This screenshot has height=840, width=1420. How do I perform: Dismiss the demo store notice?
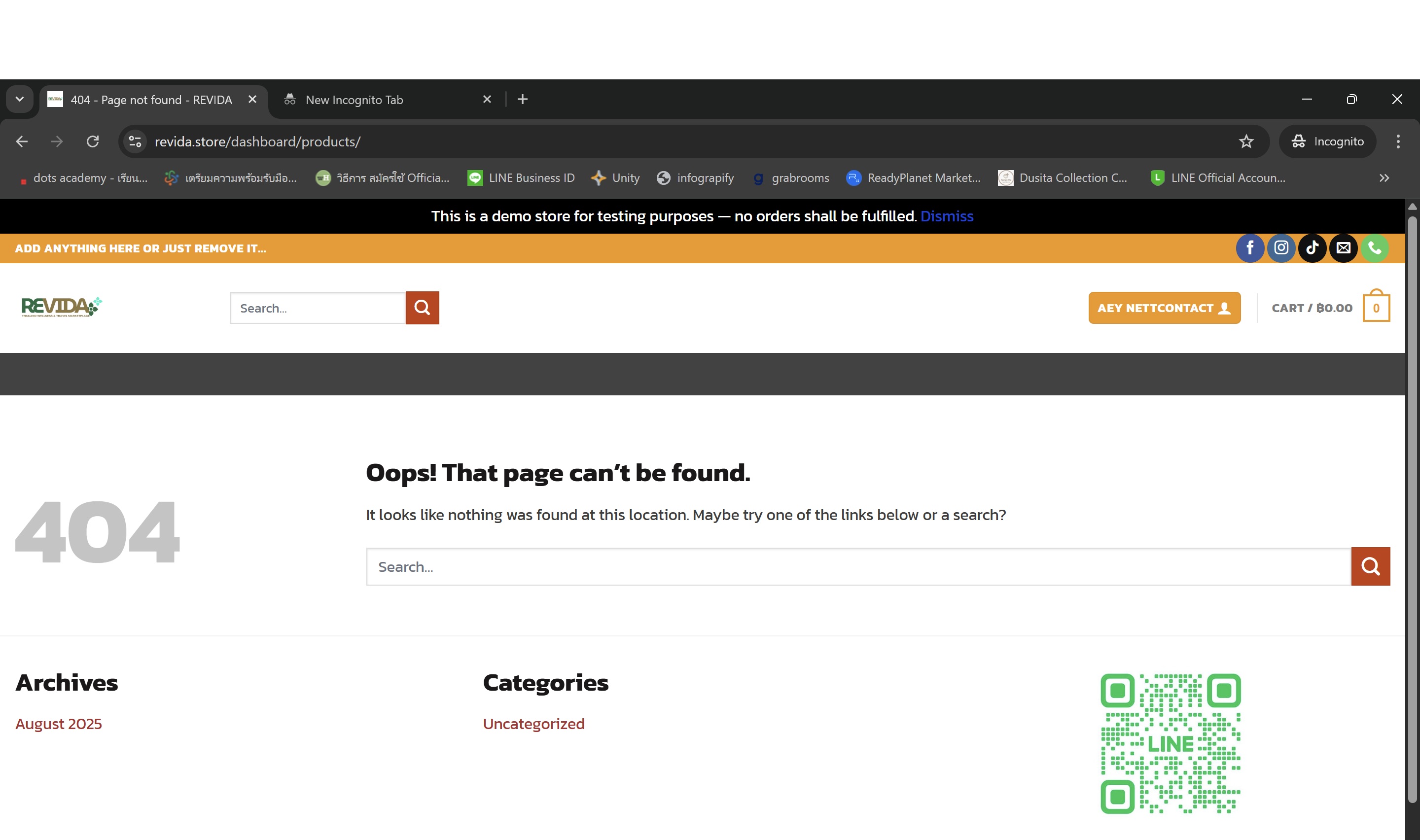pyautogui.click(x=946, y=216)
